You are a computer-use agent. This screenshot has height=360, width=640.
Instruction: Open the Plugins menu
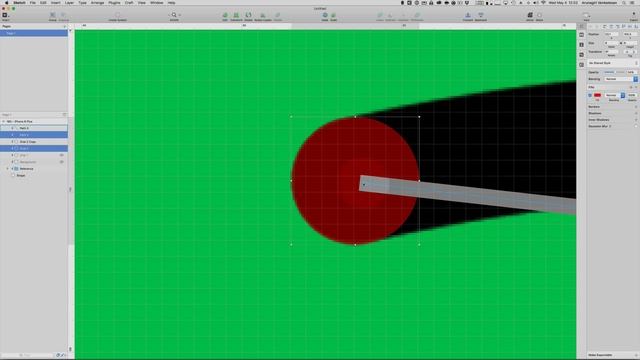pyautogui.click(x=114, y=2)
